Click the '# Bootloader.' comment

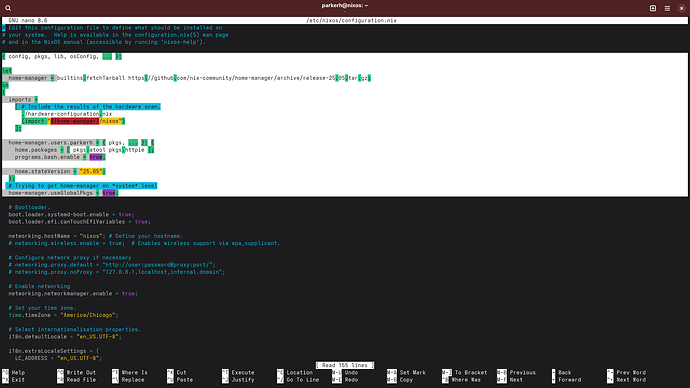29,207
